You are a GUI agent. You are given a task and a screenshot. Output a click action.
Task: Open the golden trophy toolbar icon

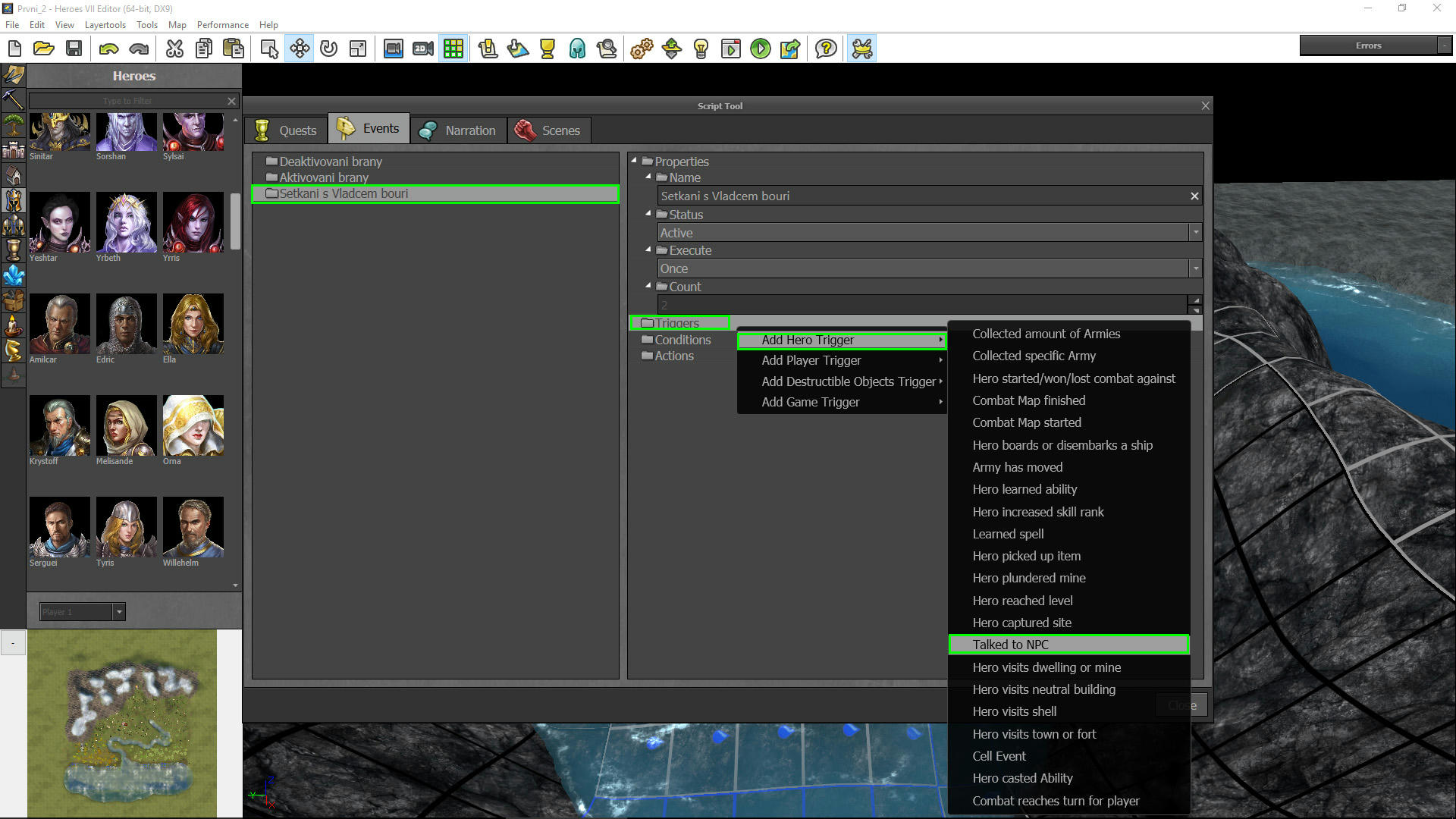click(548, 49)
